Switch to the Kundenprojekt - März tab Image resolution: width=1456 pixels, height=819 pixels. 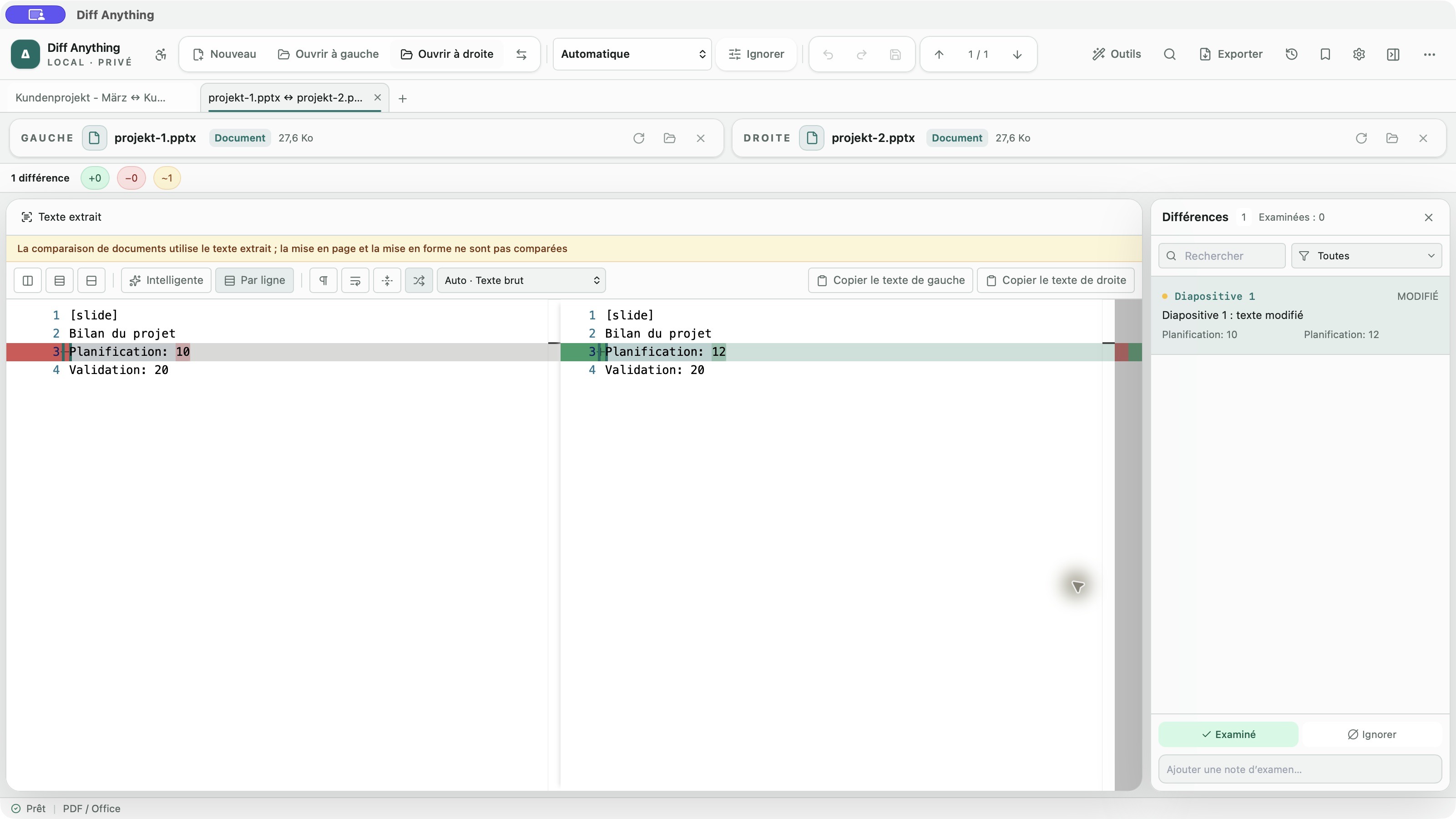[x=91, y=98]
